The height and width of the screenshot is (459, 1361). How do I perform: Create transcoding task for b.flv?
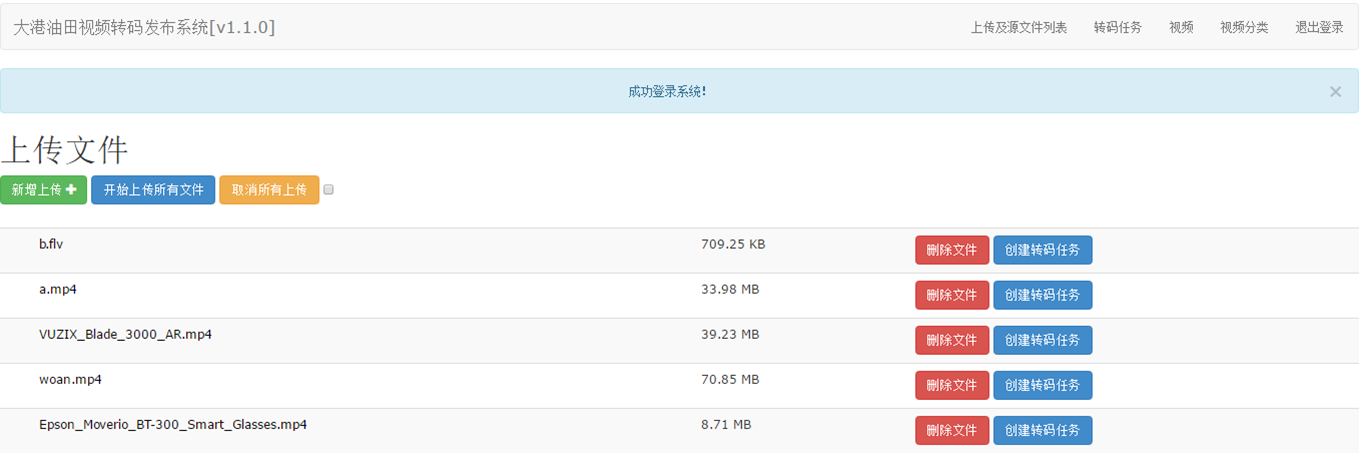[1042, 250]
